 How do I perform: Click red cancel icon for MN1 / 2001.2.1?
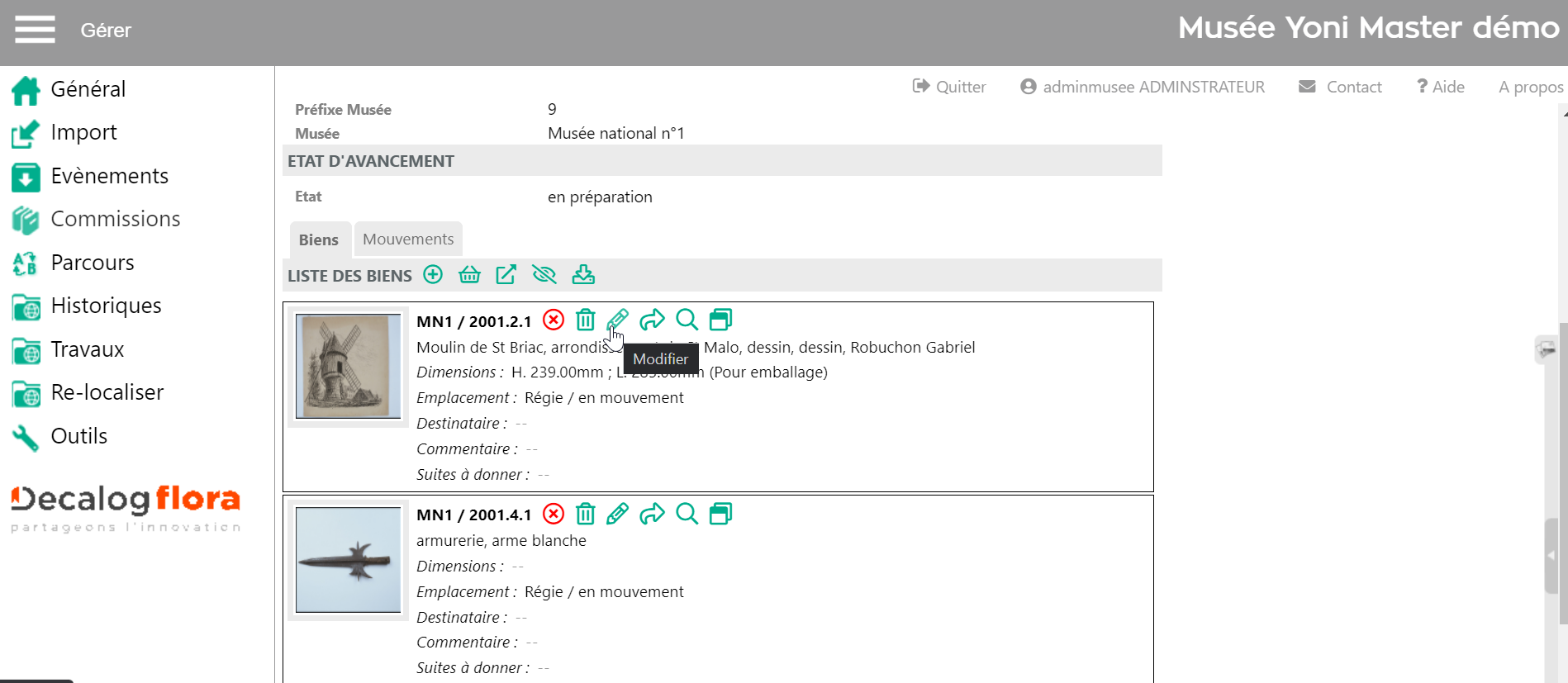pos(554,320)
